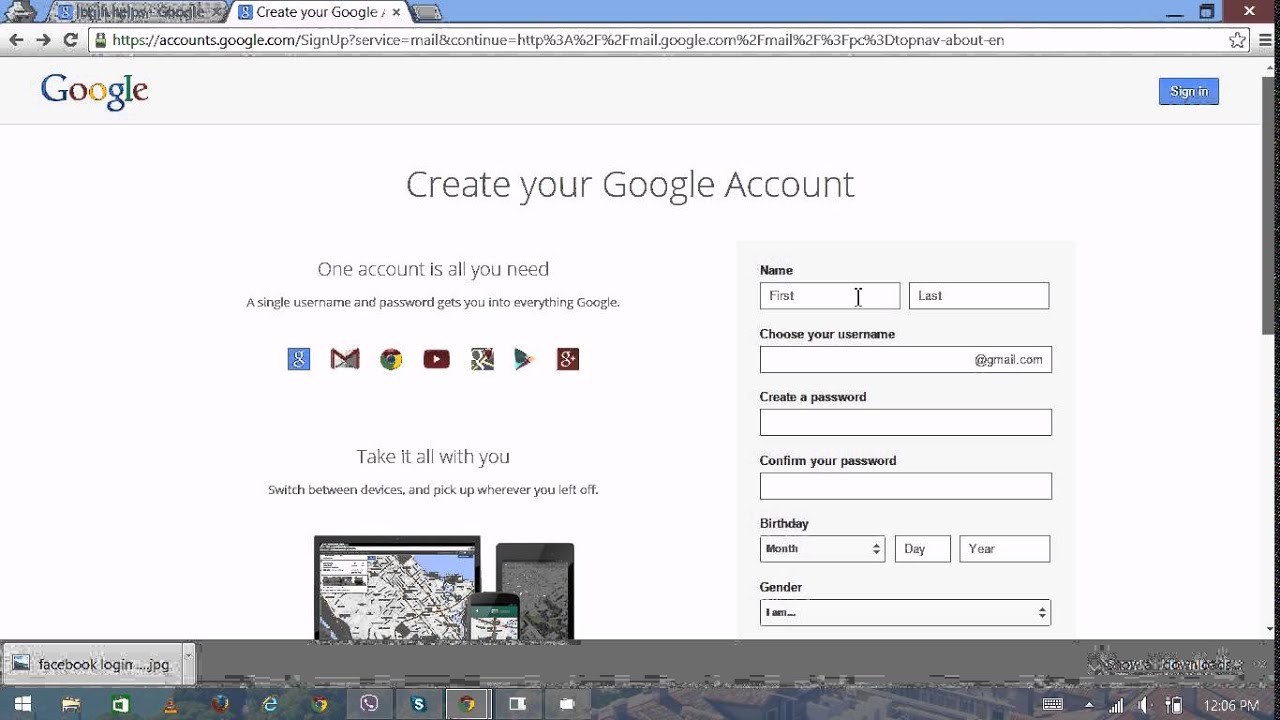Open the green Store taskbar icon
This screenshot has width=1280, height=720.
click(x=120, y=704)
